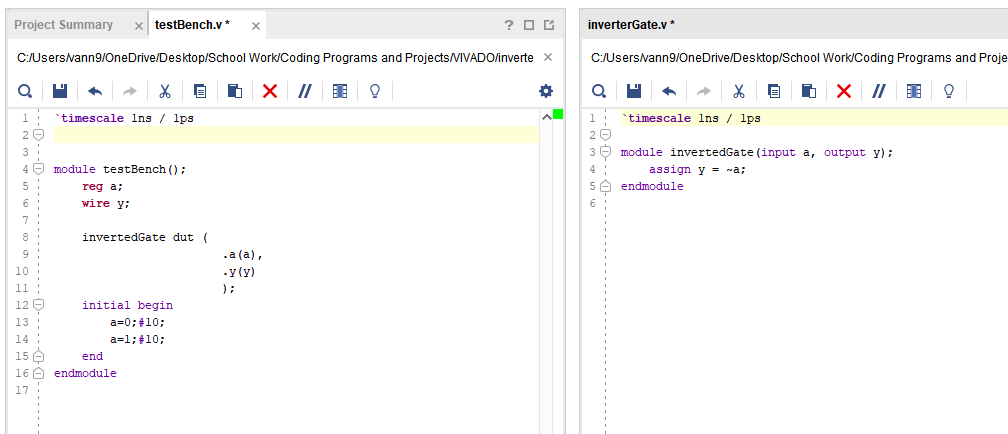Image resolution: width=1008 pixels, height=434 pixels.
Task: Open editor settings gear in testBench pane
Action: (545, 91)
